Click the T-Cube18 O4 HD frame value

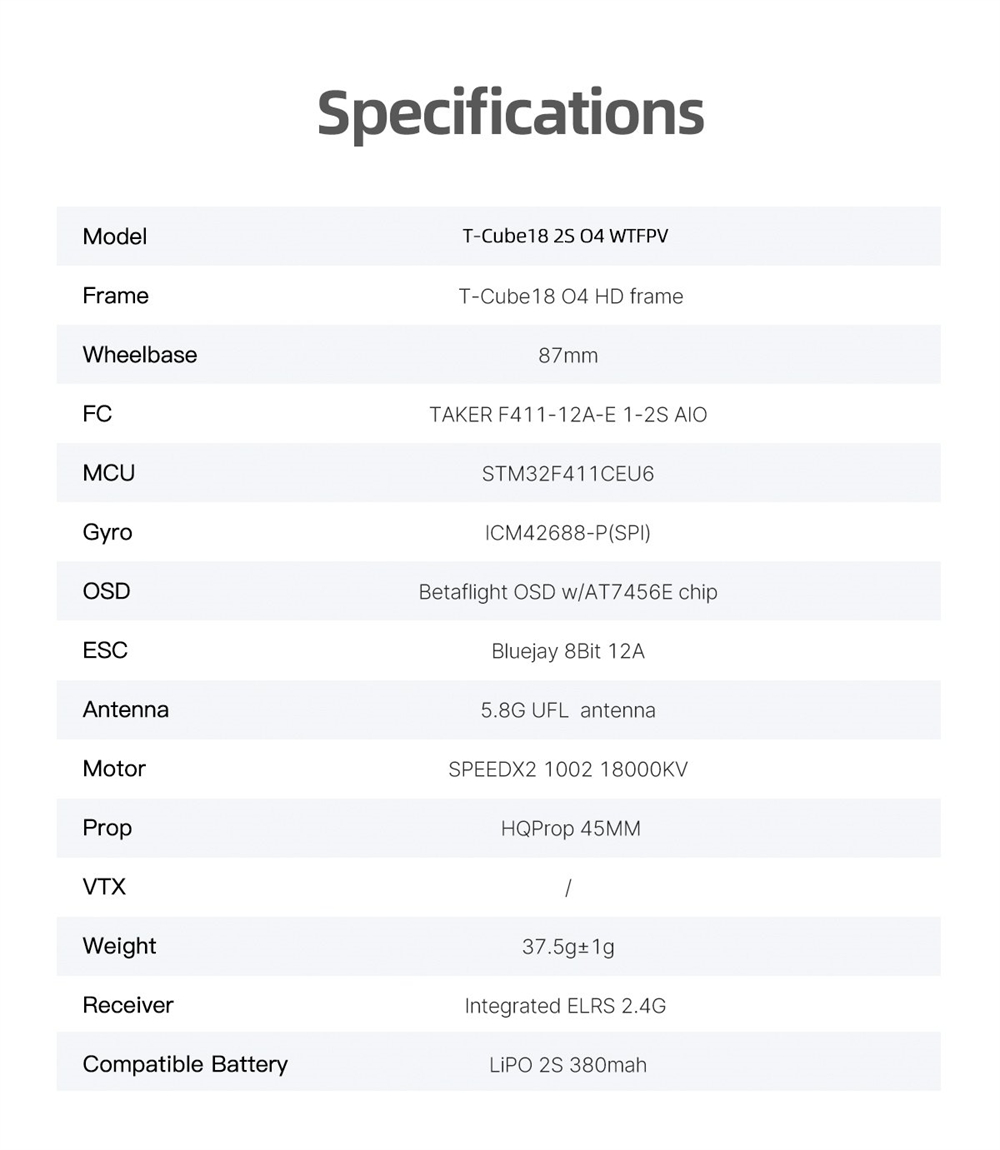click(x=570, y=296)
